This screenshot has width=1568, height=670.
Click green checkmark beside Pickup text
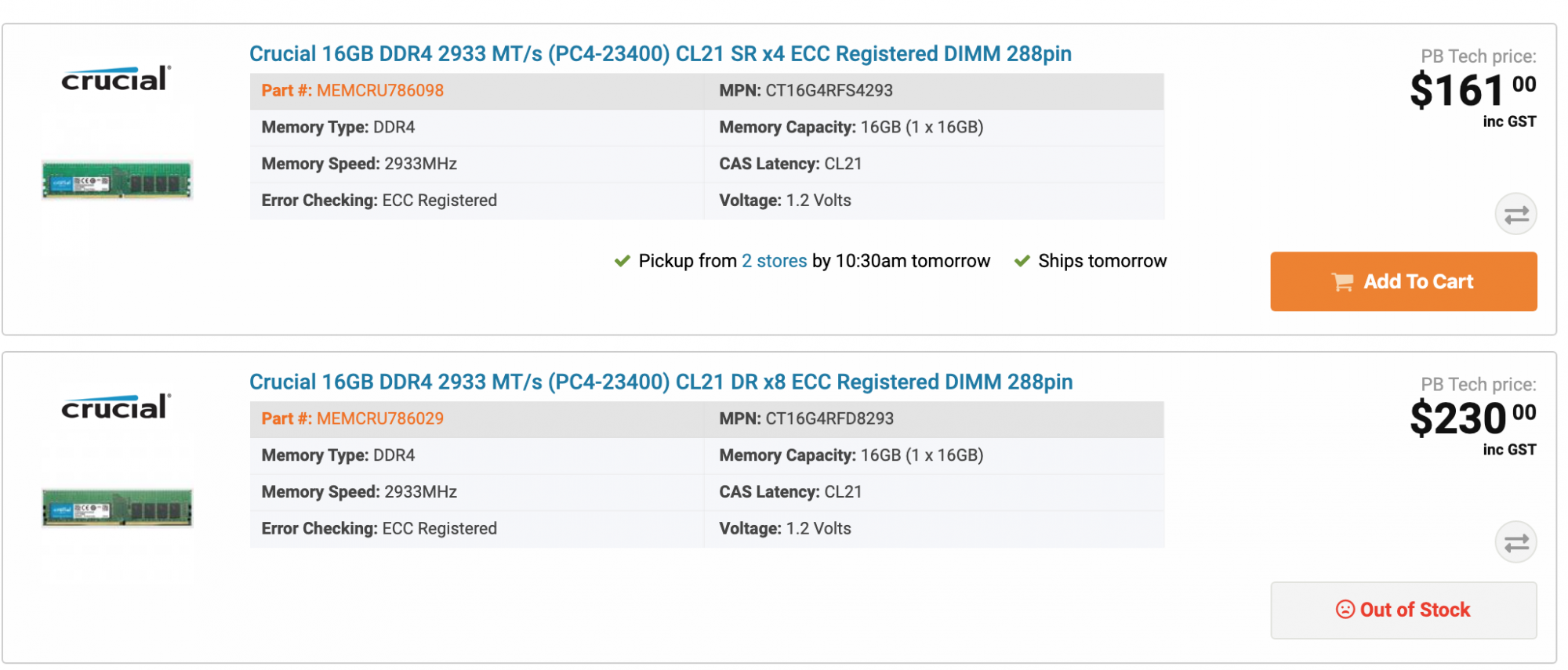(x=622, y=261)
